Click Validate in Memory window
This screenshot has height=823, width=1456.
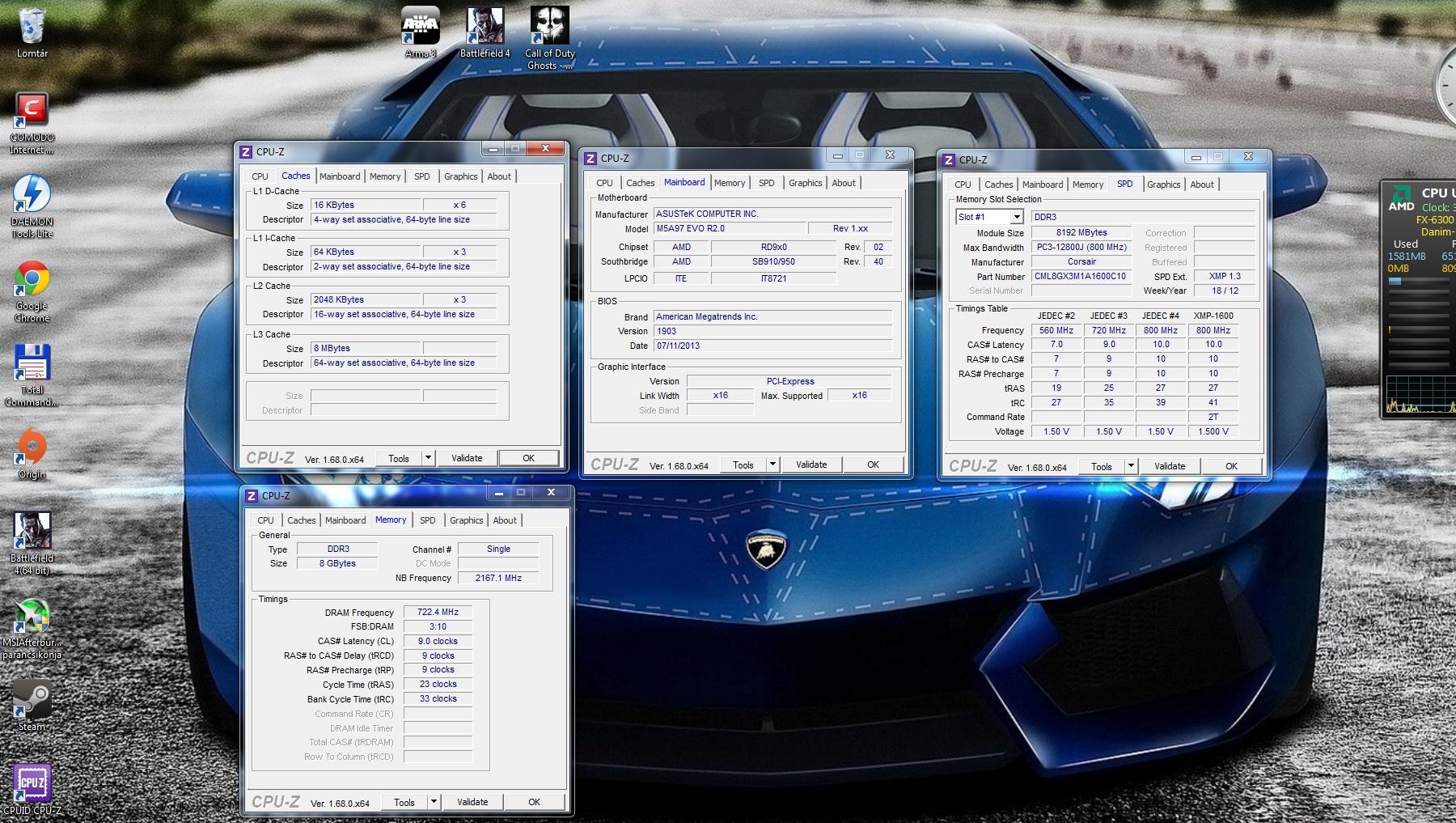472,802
